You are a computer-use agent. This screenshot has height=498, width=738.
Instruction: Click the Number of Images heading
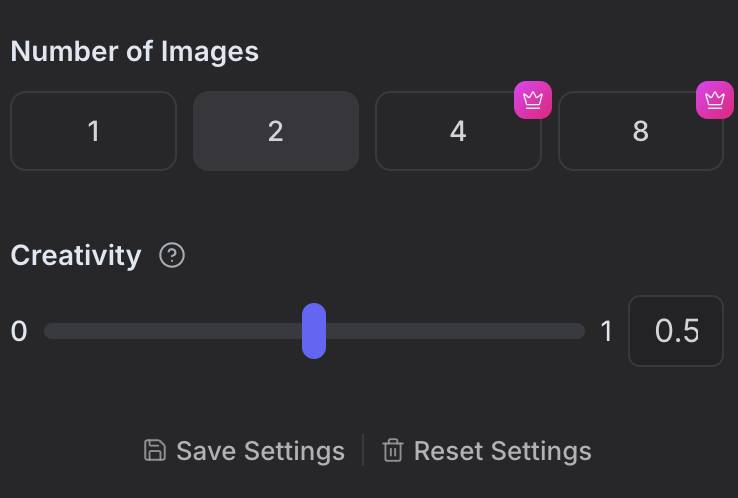pyautogui.click(x=134, y=52)
